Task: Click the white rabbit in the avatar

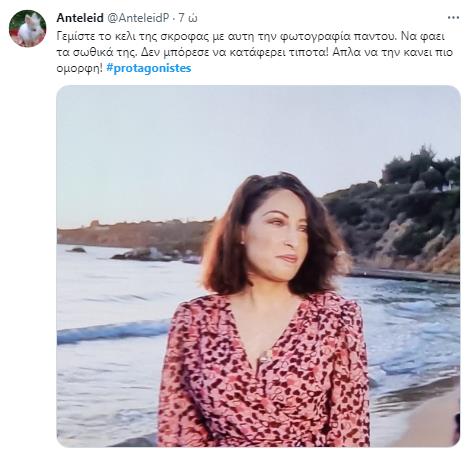Action: [x=28, y=28]
